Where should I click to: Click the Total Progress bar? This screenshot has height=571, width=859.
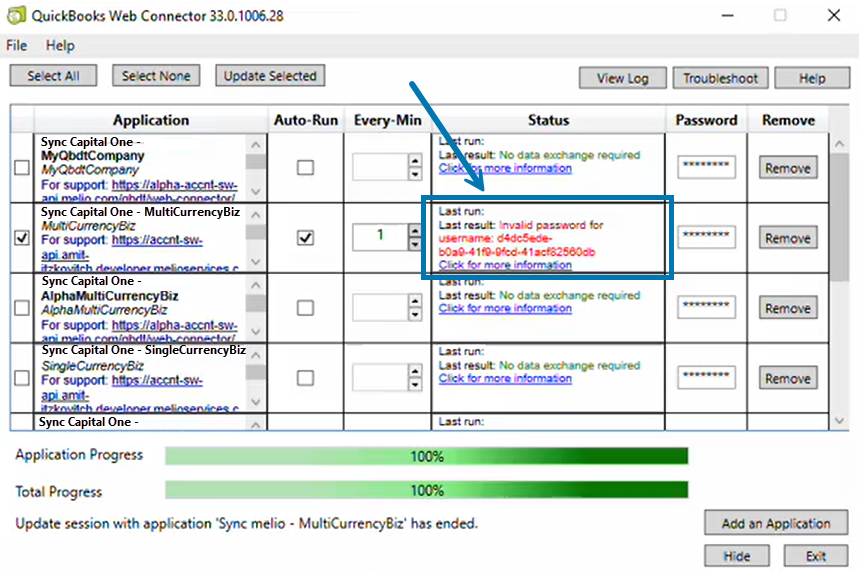(426, 490)
